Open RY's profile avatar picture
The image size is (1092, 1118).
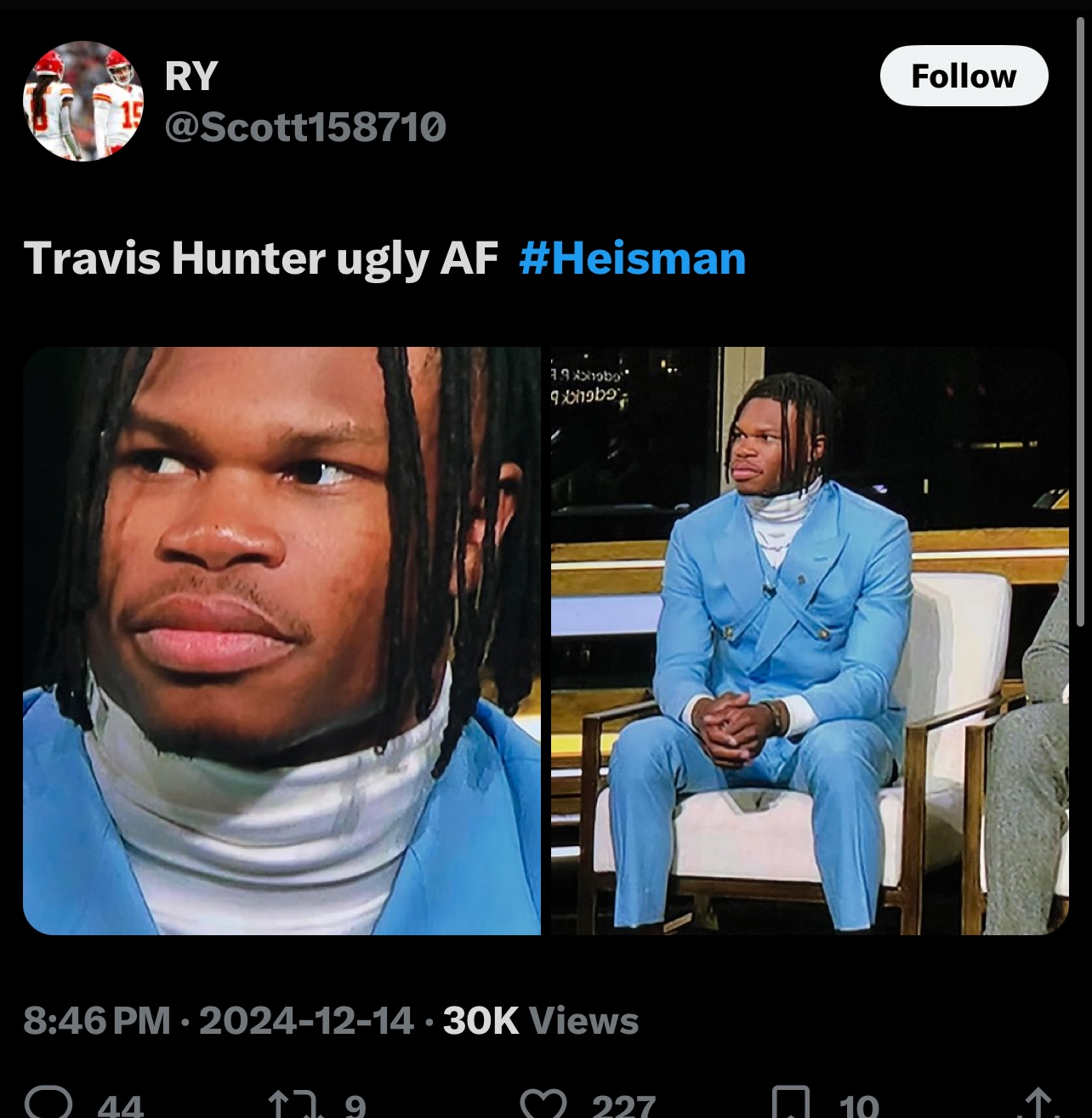[x=83, y=100]
